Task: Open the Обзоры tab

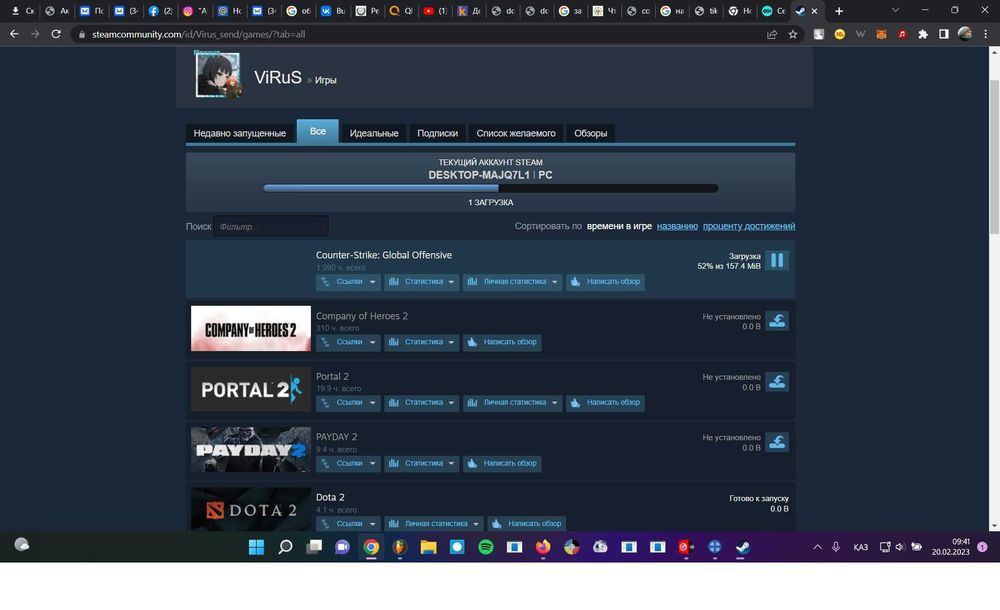Action: click(591, 133)
